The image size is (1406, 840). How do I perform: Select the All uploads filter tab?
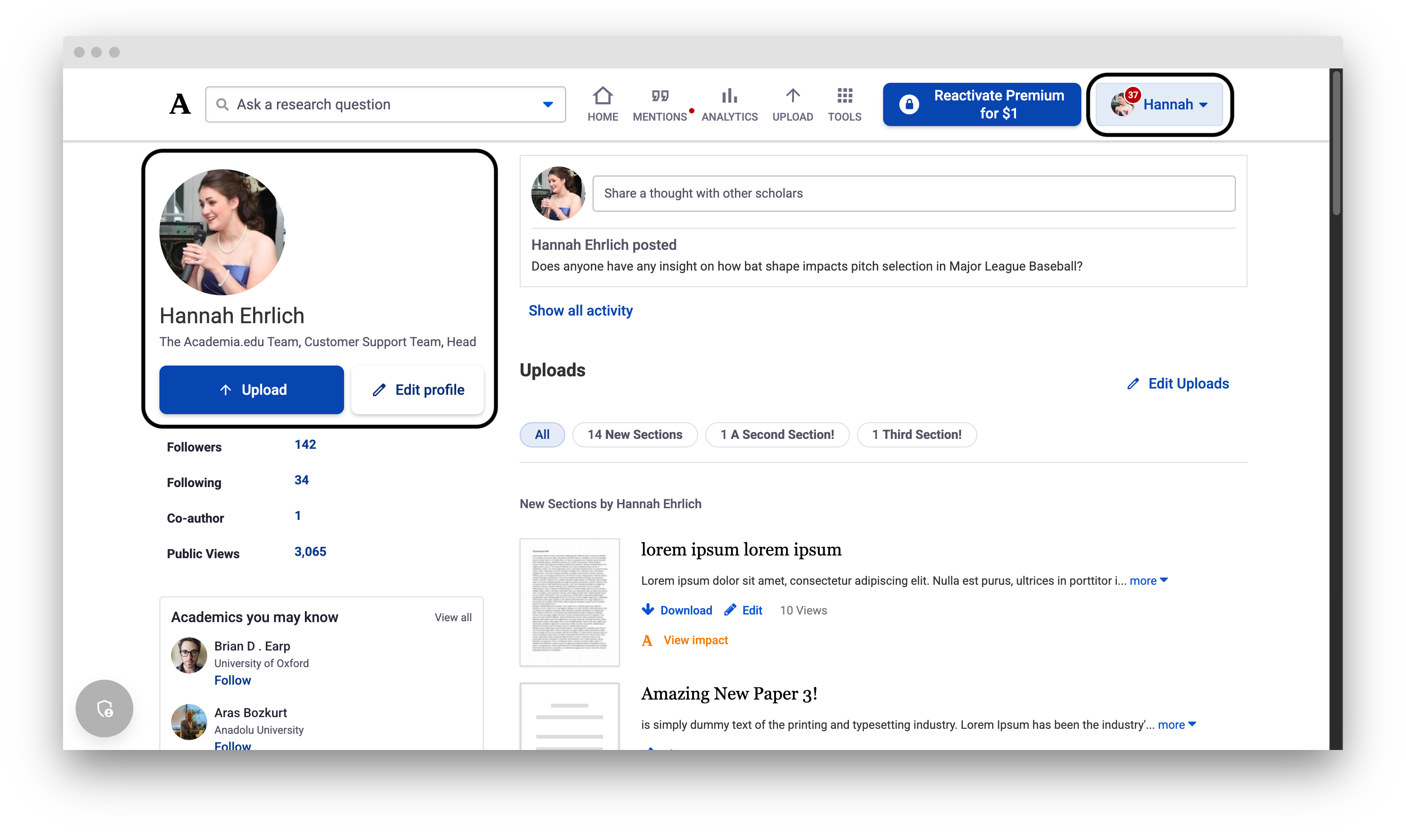542,435
